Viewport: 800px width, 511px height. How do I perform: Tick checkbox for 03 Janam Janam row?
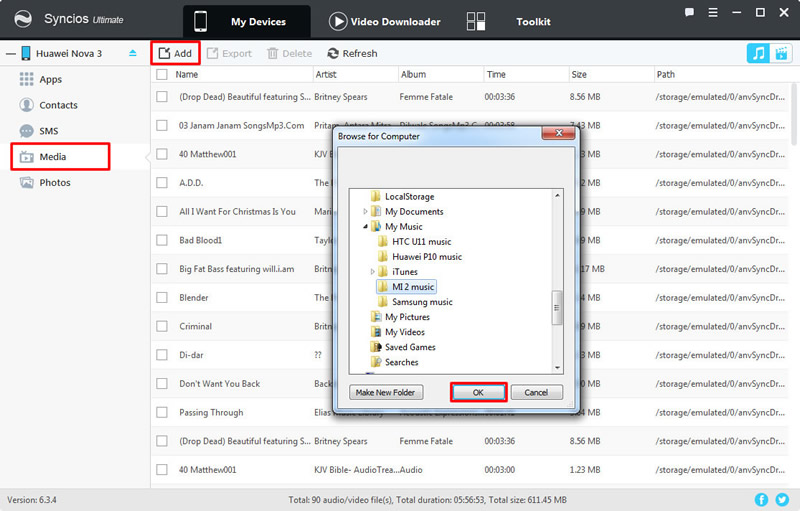[162, 125]
